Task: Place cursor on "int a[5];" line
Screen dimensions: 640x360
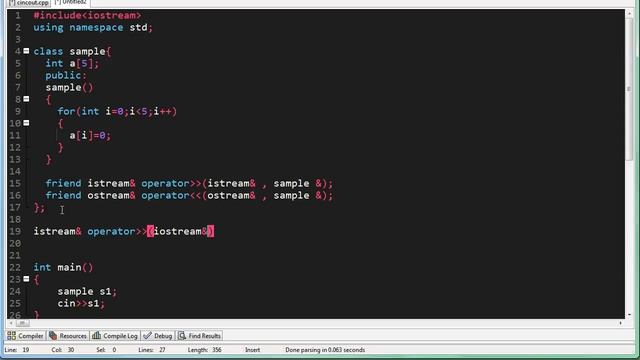Action: click(x=72, y=64)
